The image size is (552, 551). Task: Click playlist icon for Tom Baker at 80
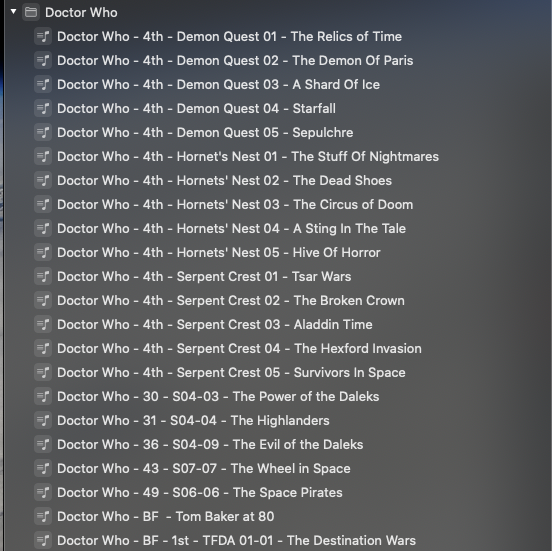coord(43,516)
